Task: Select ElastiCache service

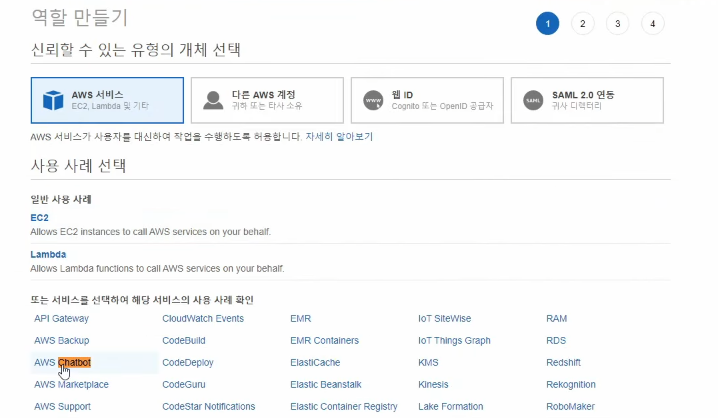Action: 315,363
